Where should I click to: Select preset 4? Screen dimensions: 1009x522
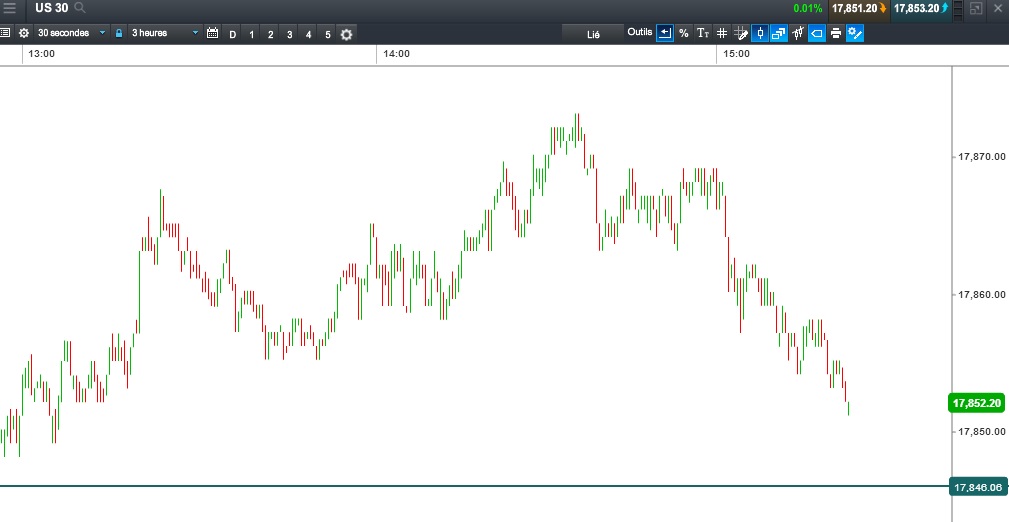click(x=308, y=35)
